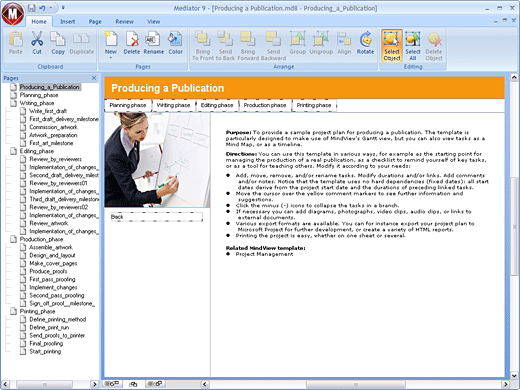The height and width of the screenshot is (390, 520).
Task: Click the Undo icon in quick access toolbar
Action: click(42, 8)
